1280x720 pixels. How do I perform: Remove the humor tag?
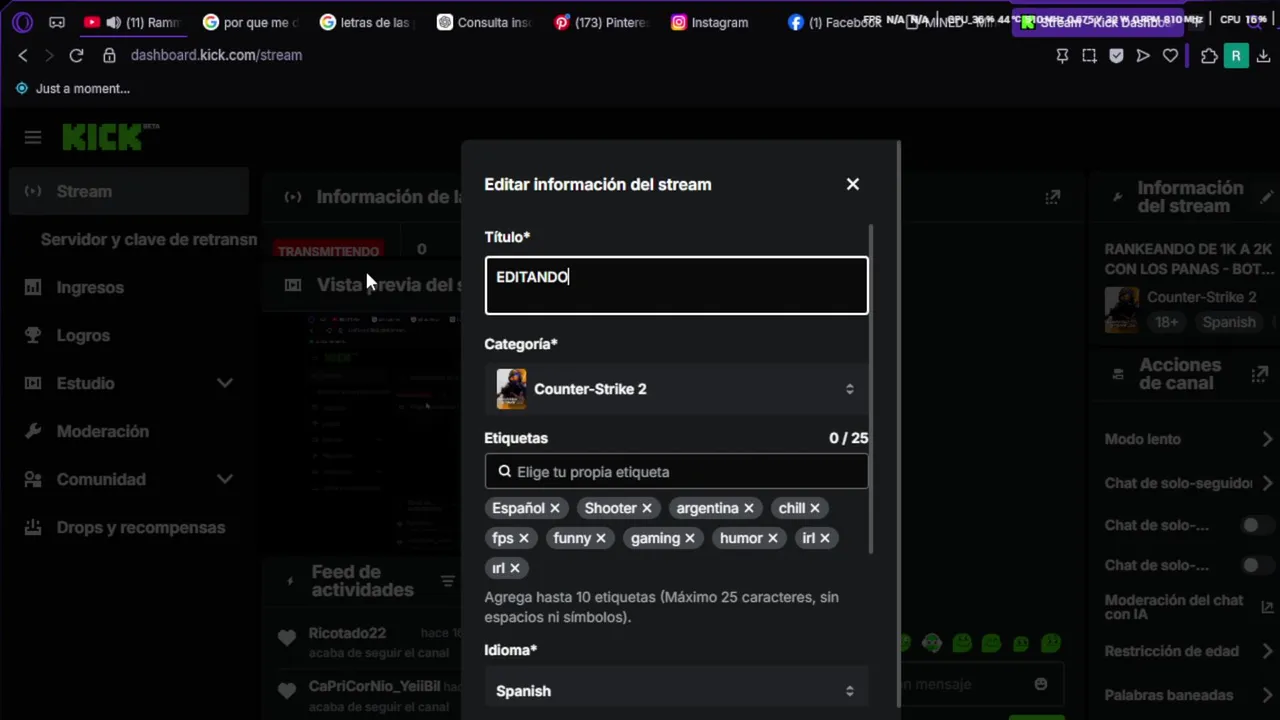772,538
